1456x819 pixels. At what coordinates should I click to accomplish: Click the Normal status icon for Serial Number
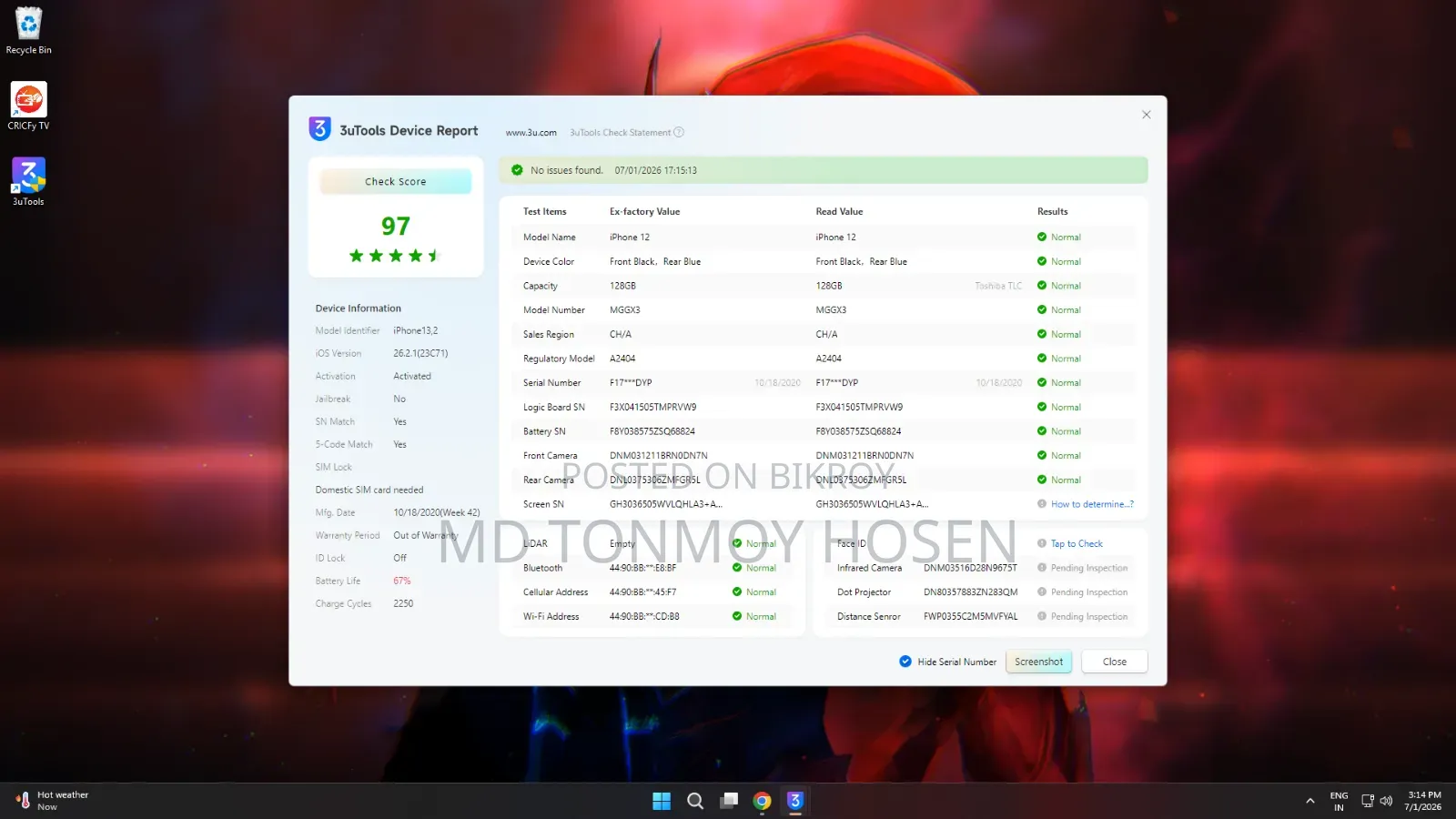click(x=1042, y=383)
